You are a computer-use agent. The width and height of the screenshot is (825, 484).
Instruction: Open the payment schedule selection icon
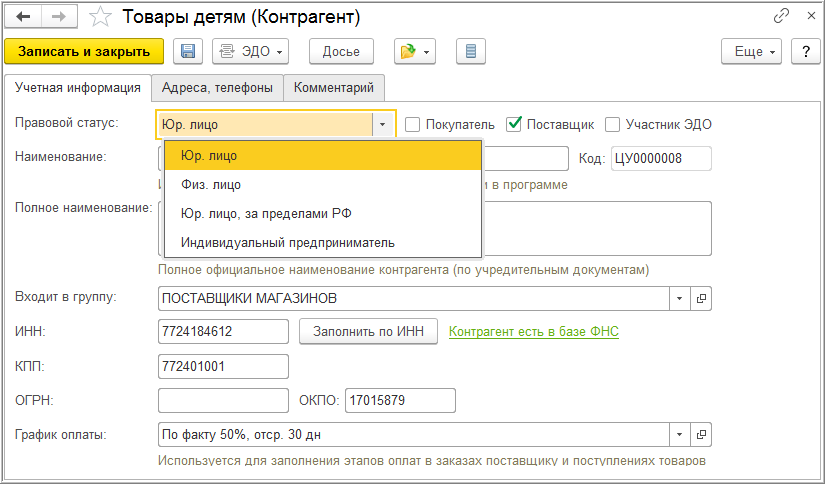pos(701,435)
